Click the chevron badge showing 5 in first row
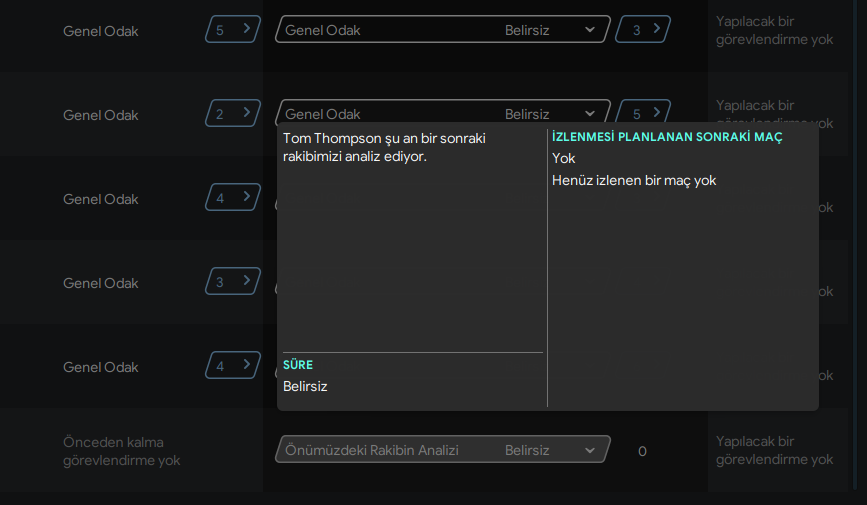Viewport: 867px width, 505px height. click(x=232, y=30)
